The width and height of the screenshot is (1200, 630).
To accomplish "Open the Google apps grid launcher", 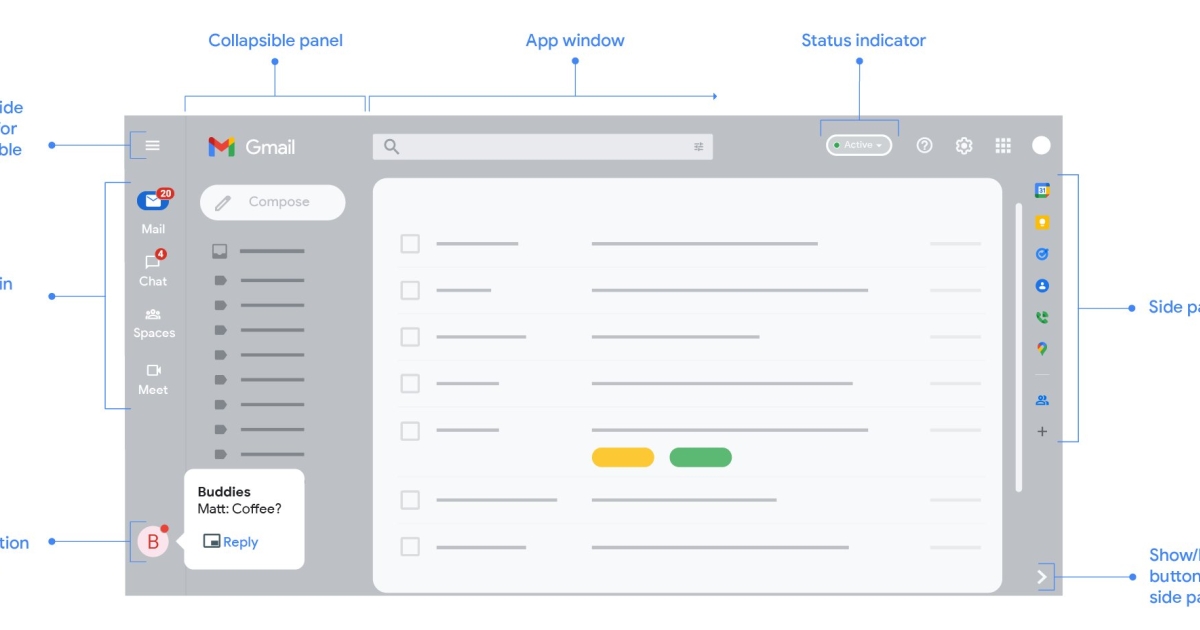I will [1003, 146].
